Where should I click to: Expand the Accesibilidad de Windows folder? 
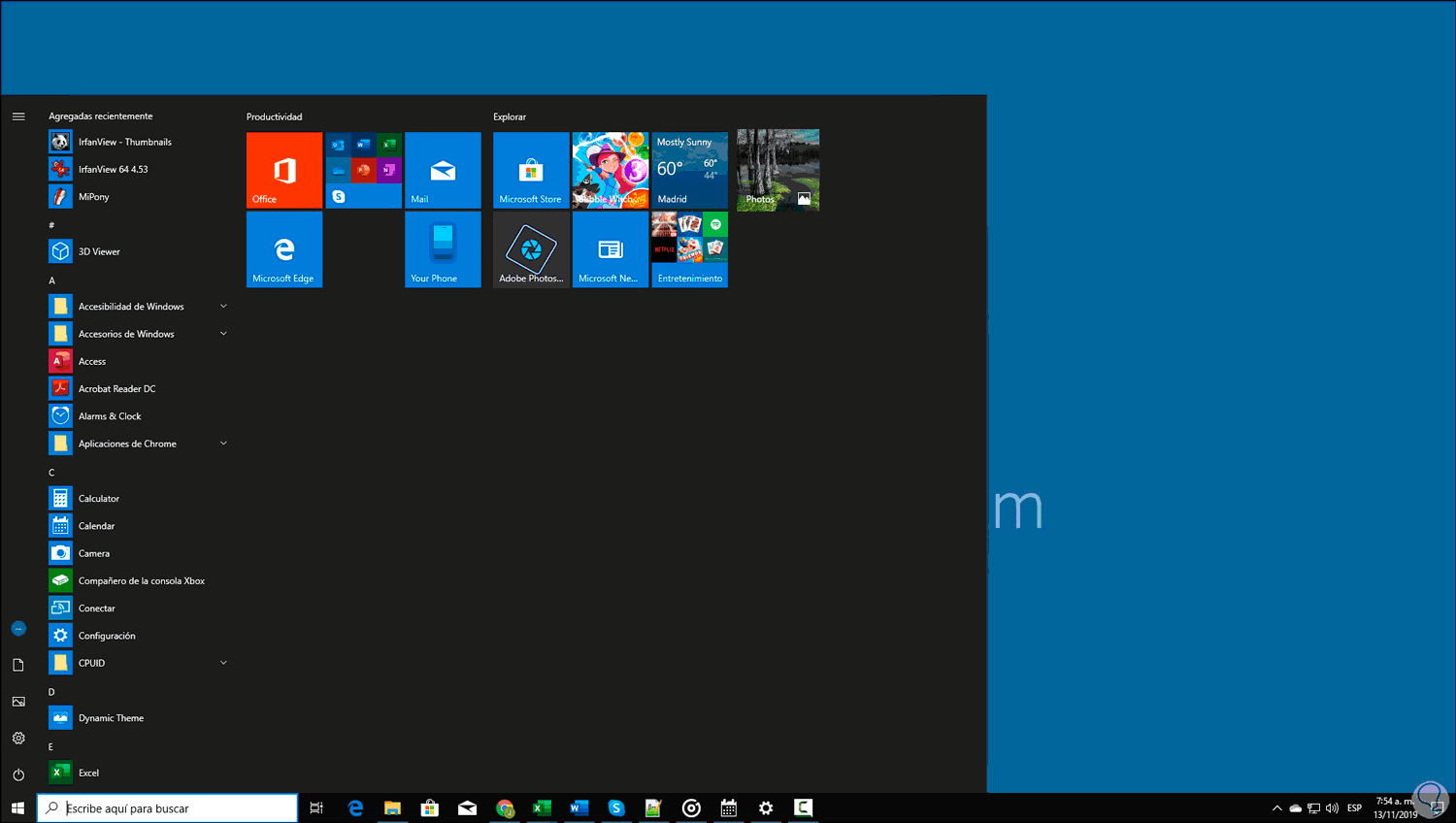(x=139, y=306)
